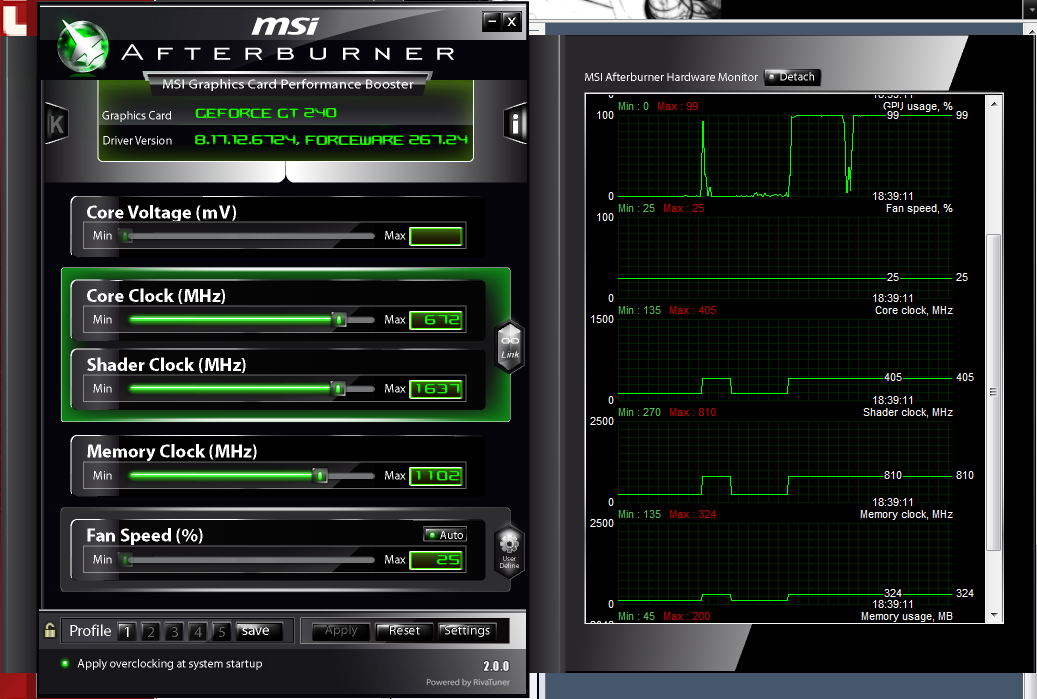Click the MSI Graphics Card Performance Booster banner

click(288, 84)
